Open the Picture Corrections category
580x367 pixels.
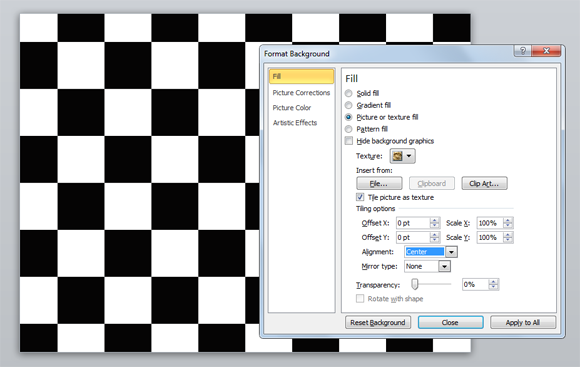pos(301,93)
